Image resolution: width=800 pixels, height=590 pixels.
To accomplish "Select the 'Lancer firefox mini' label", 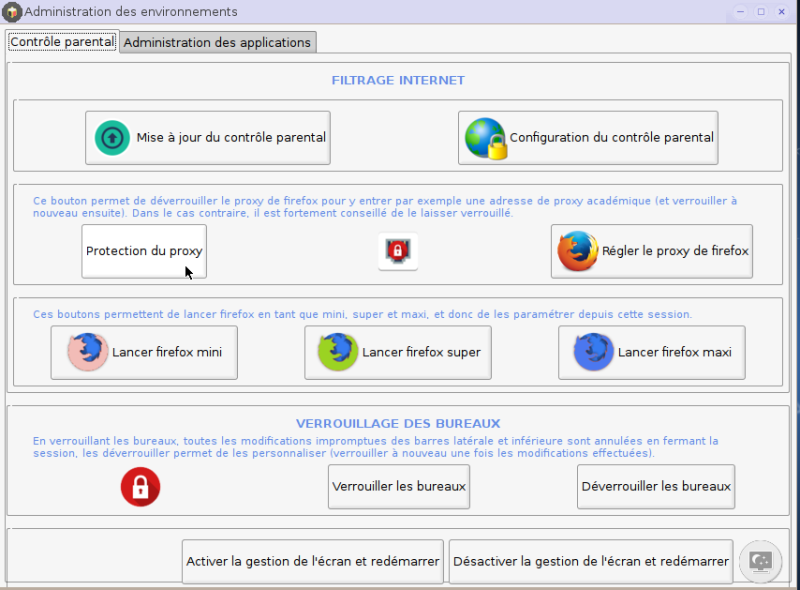I will click(x=167, y=352).
